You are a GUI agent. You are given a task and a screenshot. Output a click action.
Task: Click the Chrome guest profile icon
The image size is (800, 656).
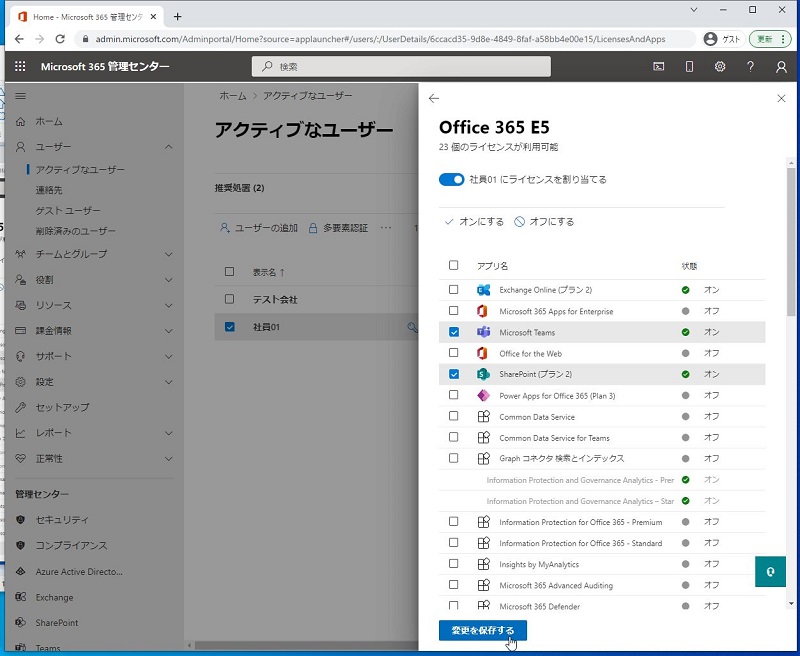click(710, 39)
